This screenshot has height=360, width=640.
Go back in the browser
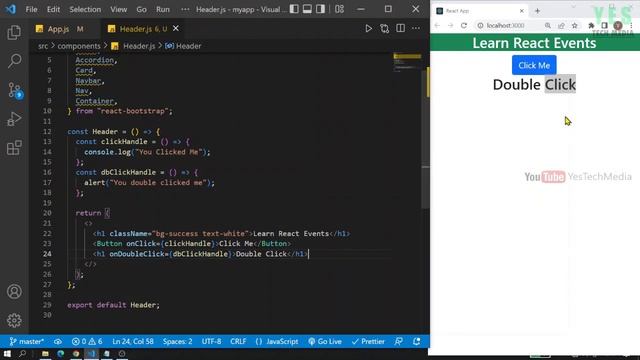click(x=437, y=25)
